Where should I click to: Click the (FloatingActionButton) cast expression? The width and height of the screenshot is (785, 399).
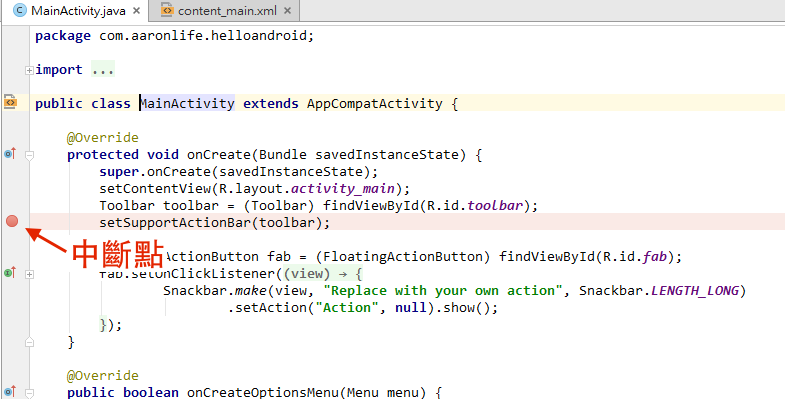403,257
